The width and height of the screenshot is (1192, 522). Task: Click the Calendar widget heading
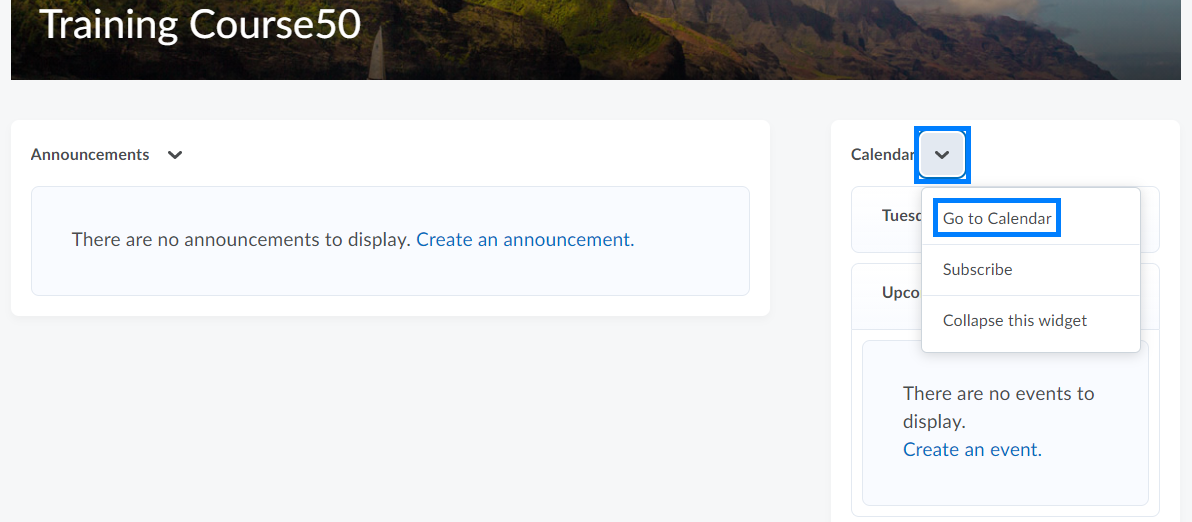(x=881, y=155)
